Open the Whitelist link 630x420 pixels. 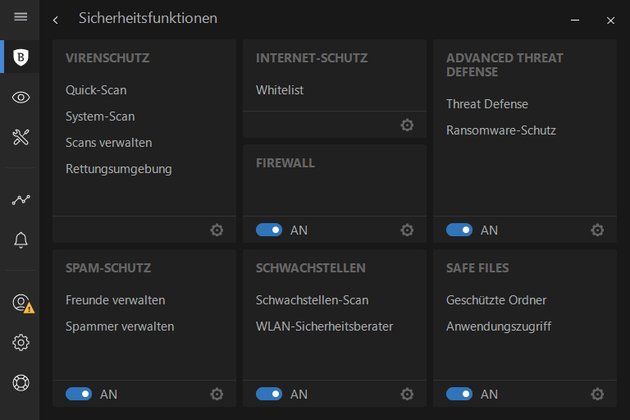tap(280, 90)
